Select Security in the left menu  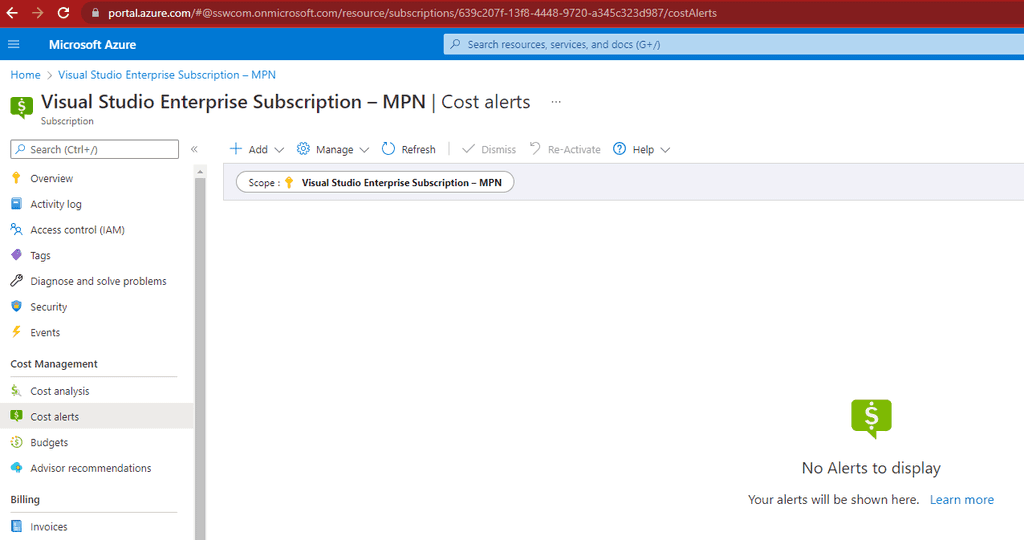coord(48,307)
